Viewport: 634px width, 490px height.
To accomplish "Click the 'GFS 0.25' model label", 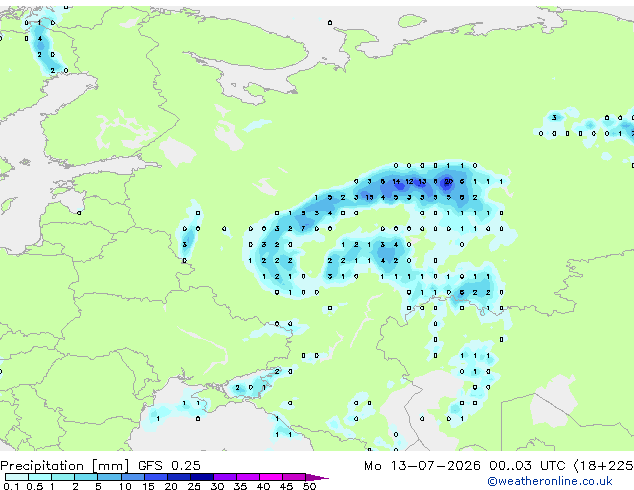I will tap(169, 466).
